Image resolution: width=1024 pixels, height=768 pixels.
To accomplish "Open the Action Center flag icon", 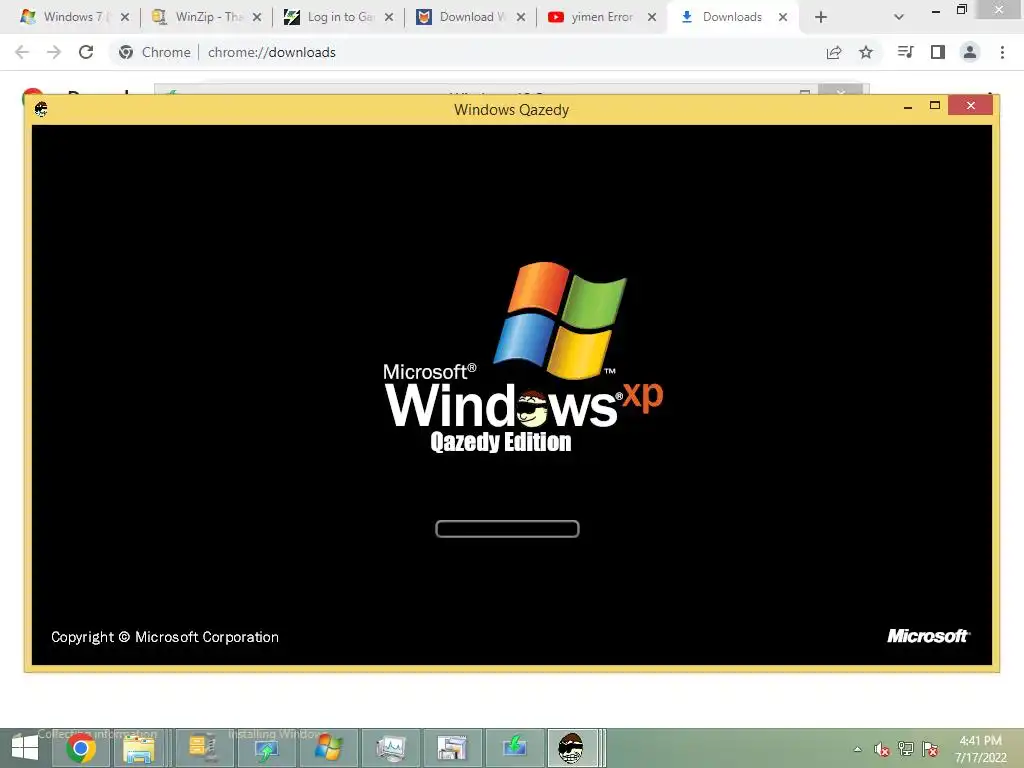I will pos(930,749).
